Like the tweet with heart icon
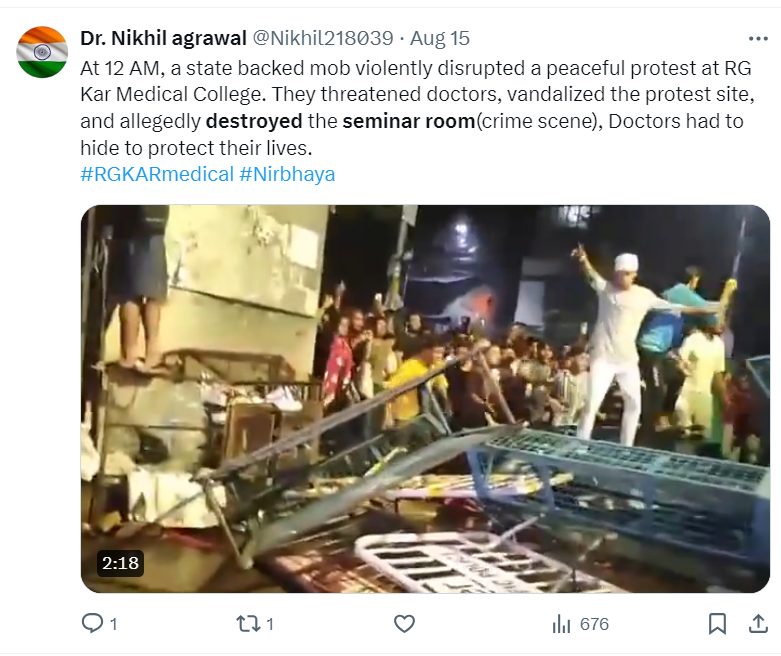781x656 pixels. pos(404,624)
